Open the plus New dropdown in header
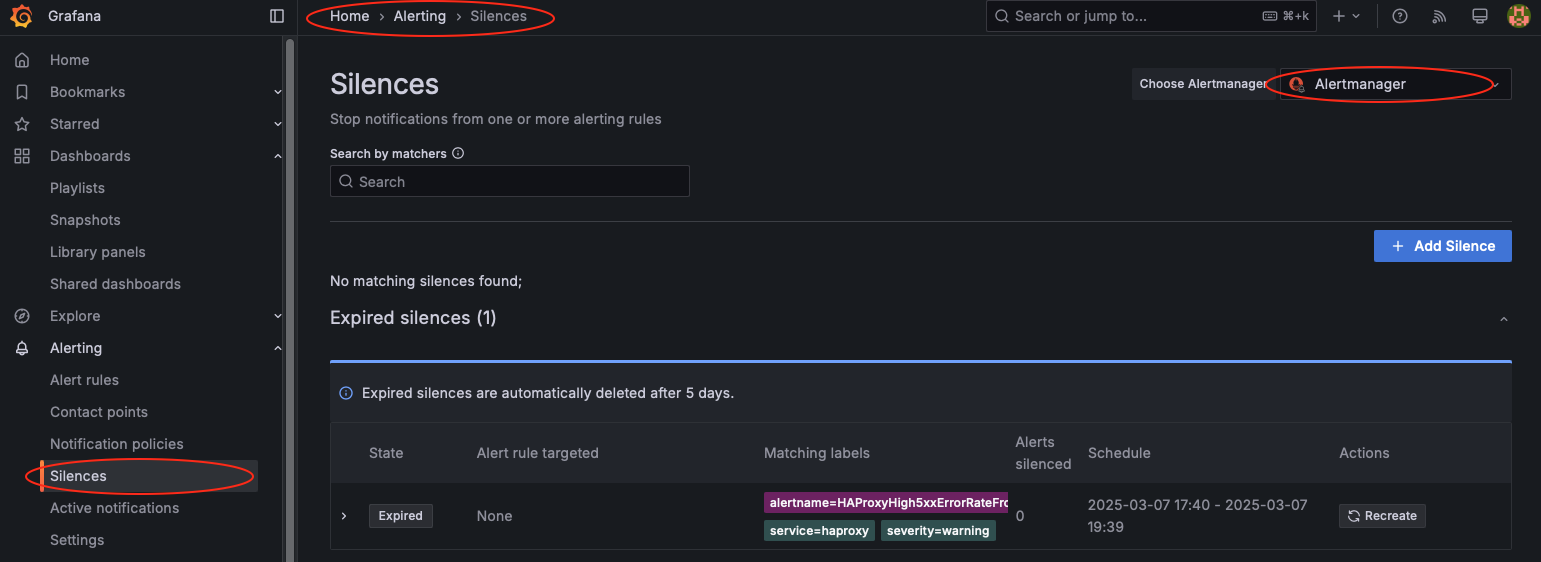1541x562 pixels. pos(1346,16)
